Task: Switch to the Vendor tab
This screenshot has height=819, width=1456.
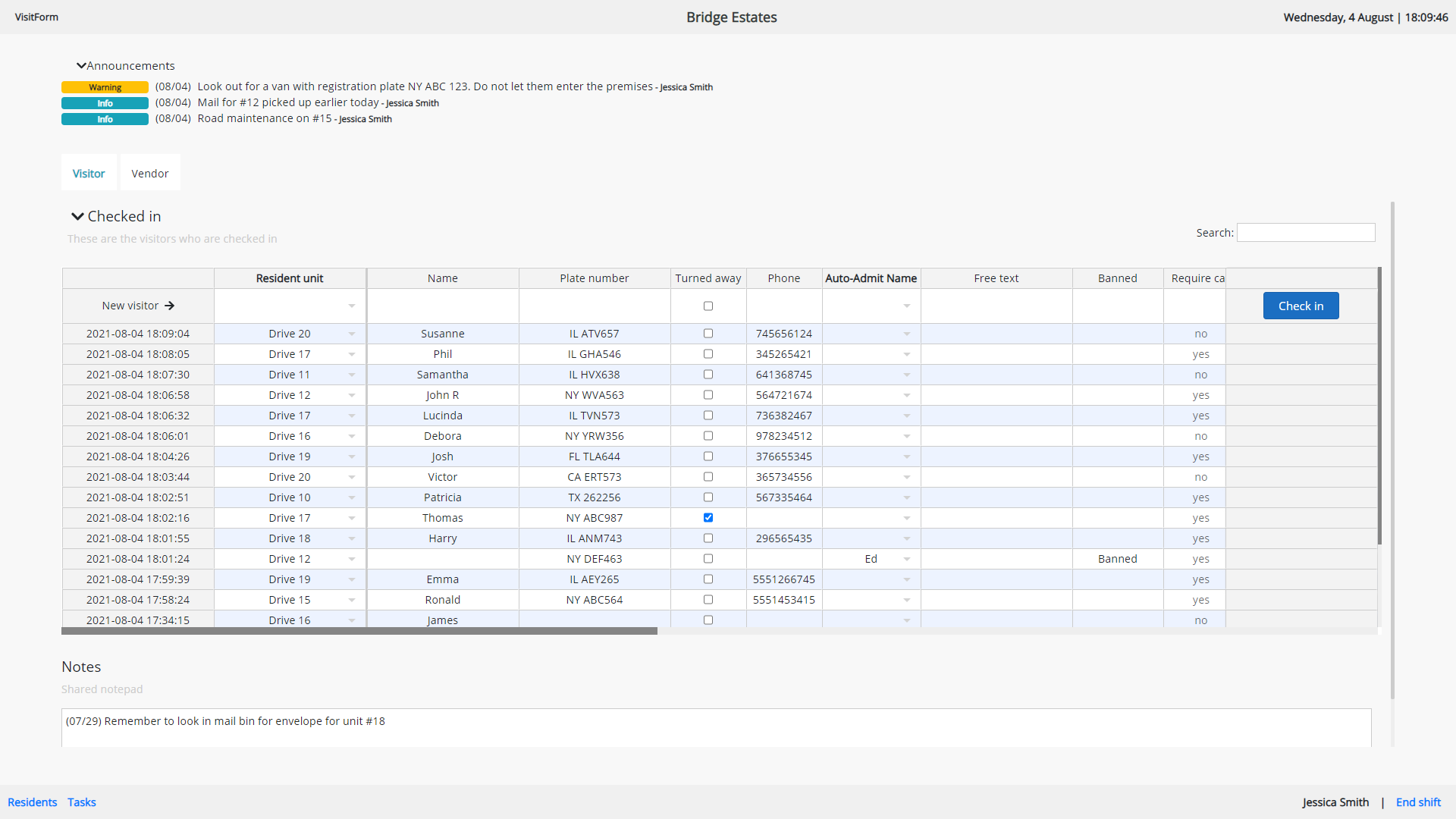Action: point(150,174)
